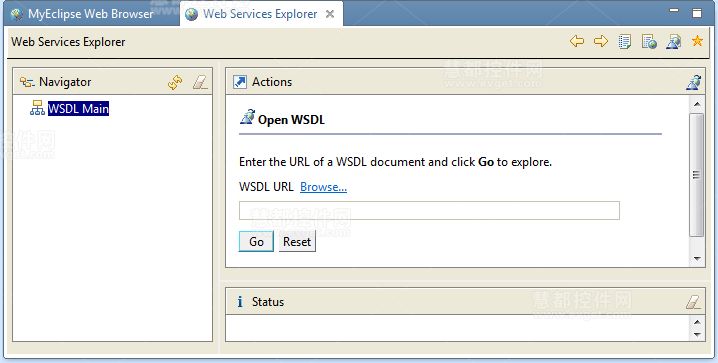Click the Actions pane vertical scrollbar thumb

(x=697, y=175)
